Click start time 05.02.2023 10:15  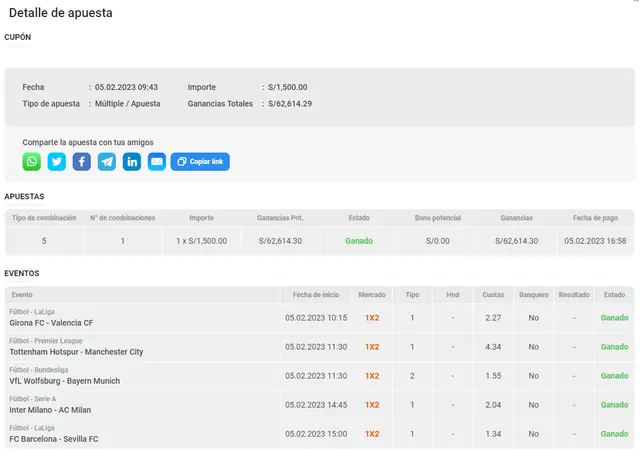point(316,318)
